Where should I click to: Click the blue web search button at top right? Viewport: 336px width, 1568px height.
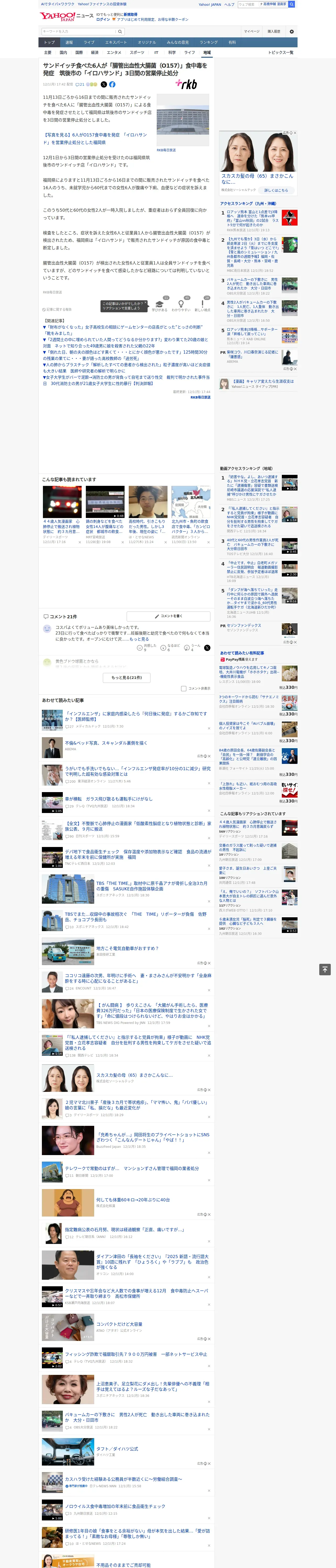292,4
